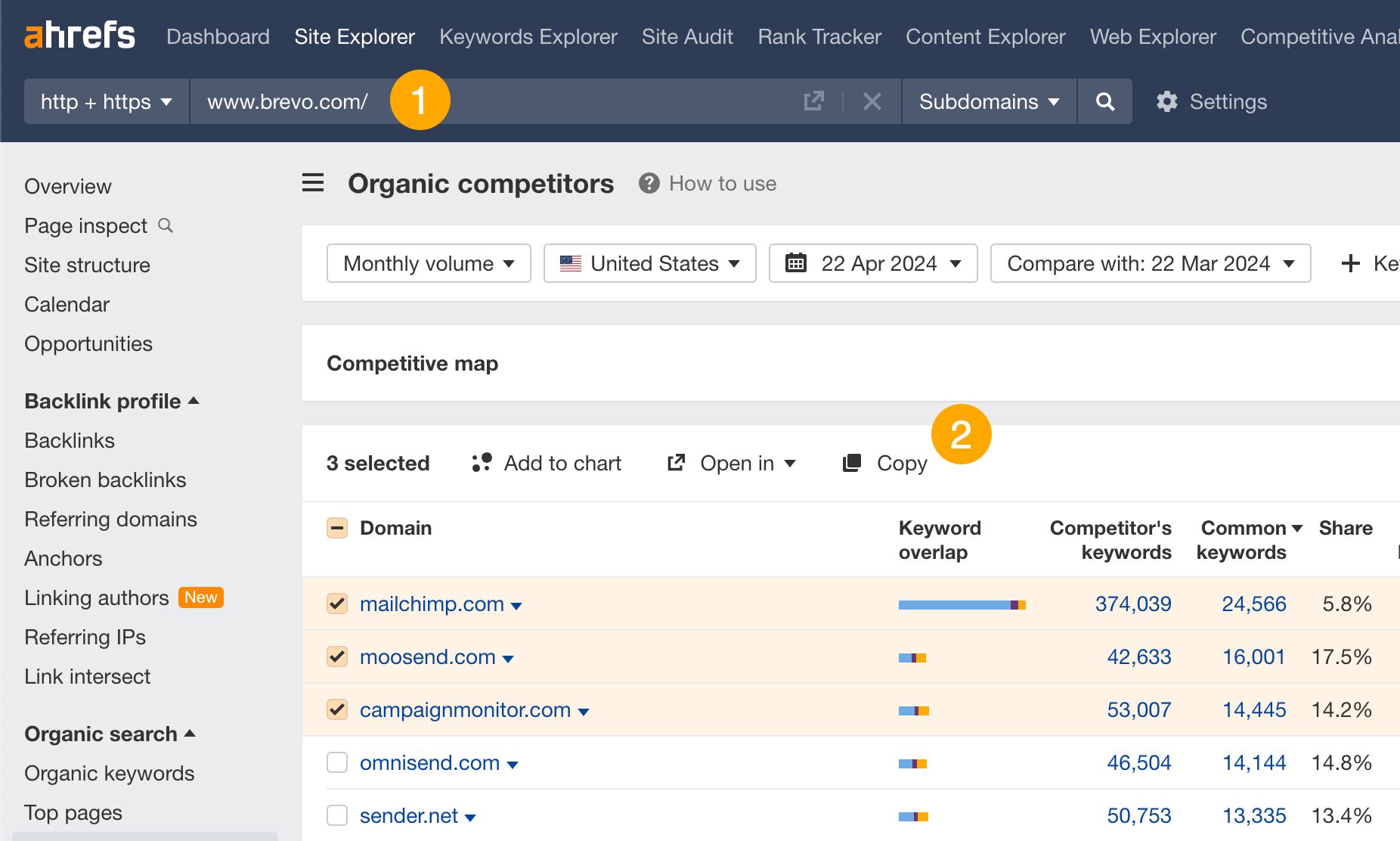Click the search magnifier icon
The height and width of the screenshot is (841, 1400).
(1104, 101)
